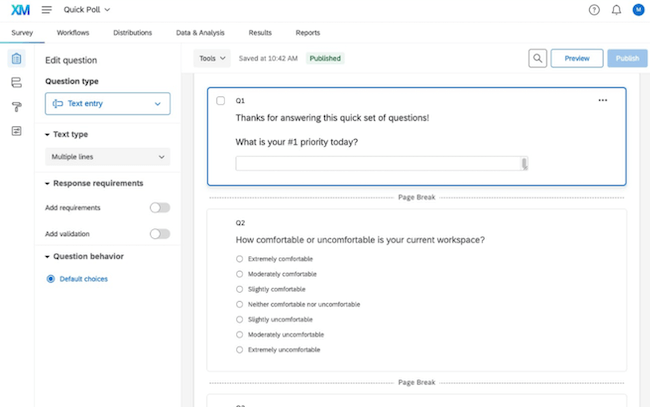Open the Look and feel paint roller icon
Viewport: 650px width, 407px height.
[17, 107]
